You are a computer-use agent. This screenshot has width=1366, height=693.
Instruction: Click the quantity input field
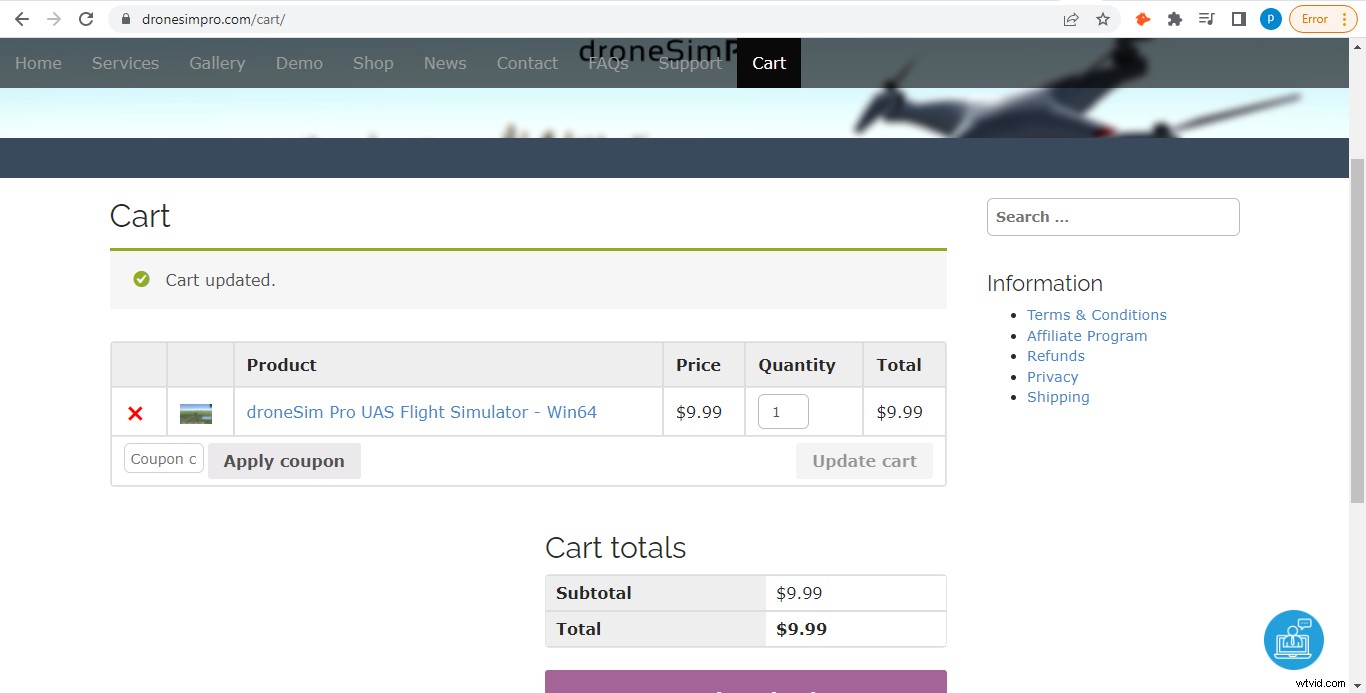point(782,411)
